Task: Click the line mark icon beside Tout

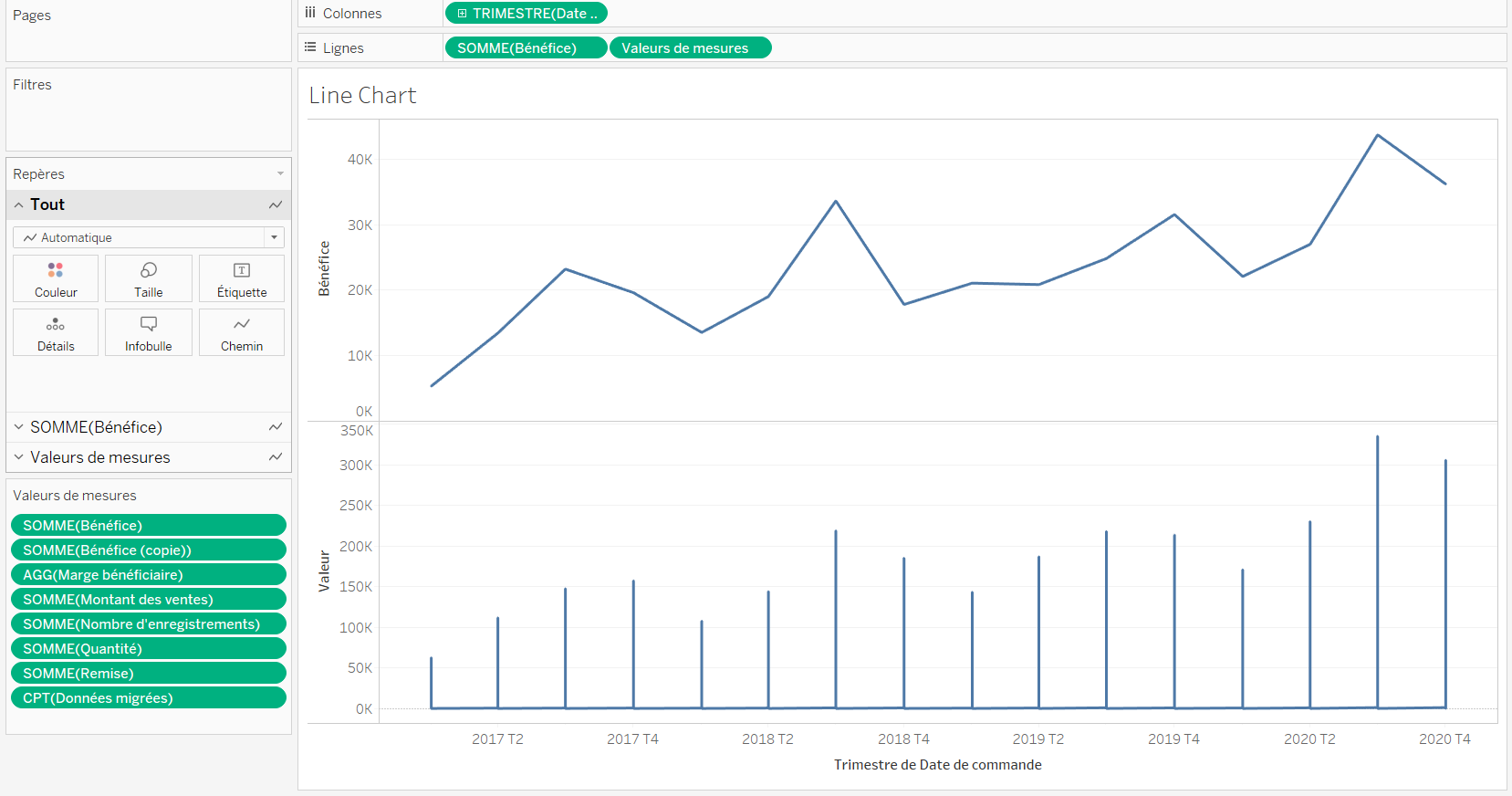Action: (x=276, y=204)
